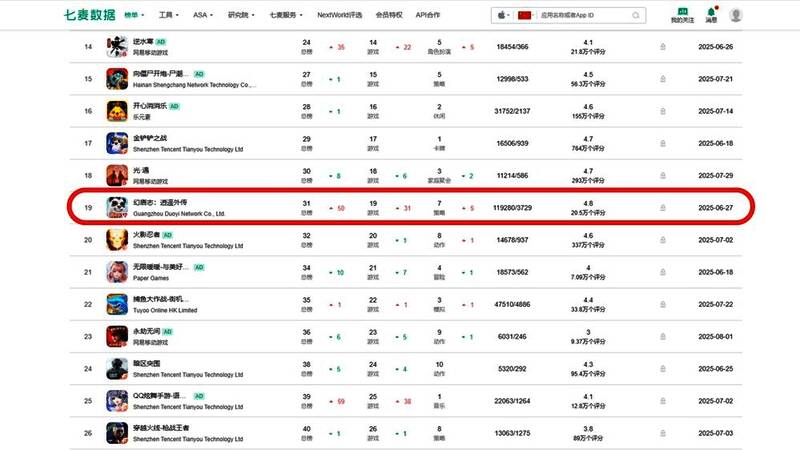
Task: Expand the ASA dropdown menu
Action: pos(203,15)
